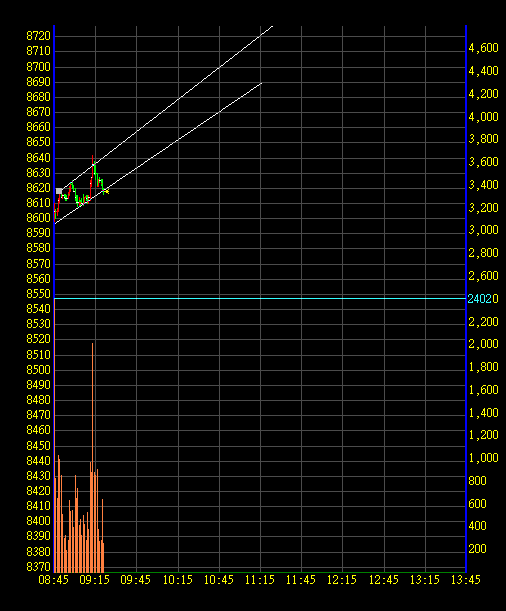This screenshot has width=506, height=611.
Task: Click the 08:45 time axis label
Action: (x=53, y=580)
